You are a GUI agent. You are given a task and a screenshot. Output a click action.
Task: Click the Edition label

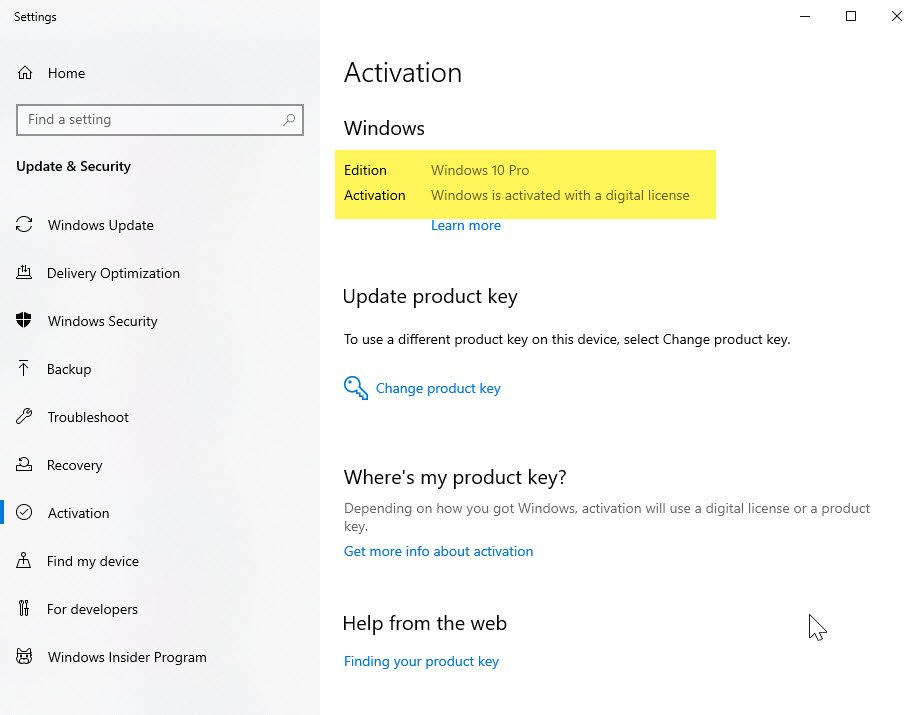pos(365,170)
